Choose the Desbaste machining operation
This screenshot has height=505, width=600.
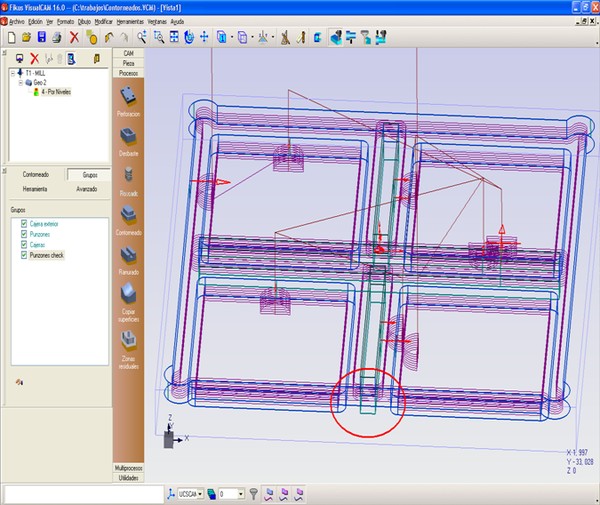tap(128, 137)
